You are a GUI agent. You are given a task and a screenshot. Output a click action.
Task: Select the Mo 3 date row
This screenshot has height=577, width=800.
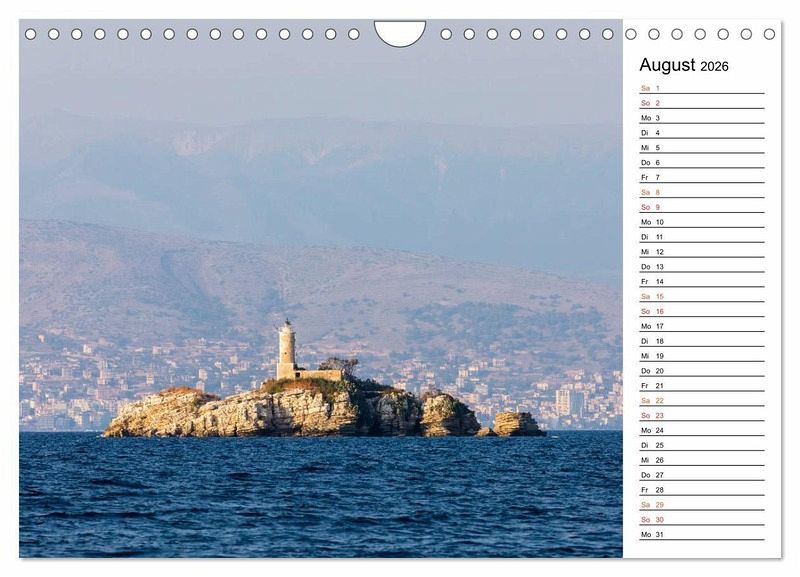tap(700, 118)
